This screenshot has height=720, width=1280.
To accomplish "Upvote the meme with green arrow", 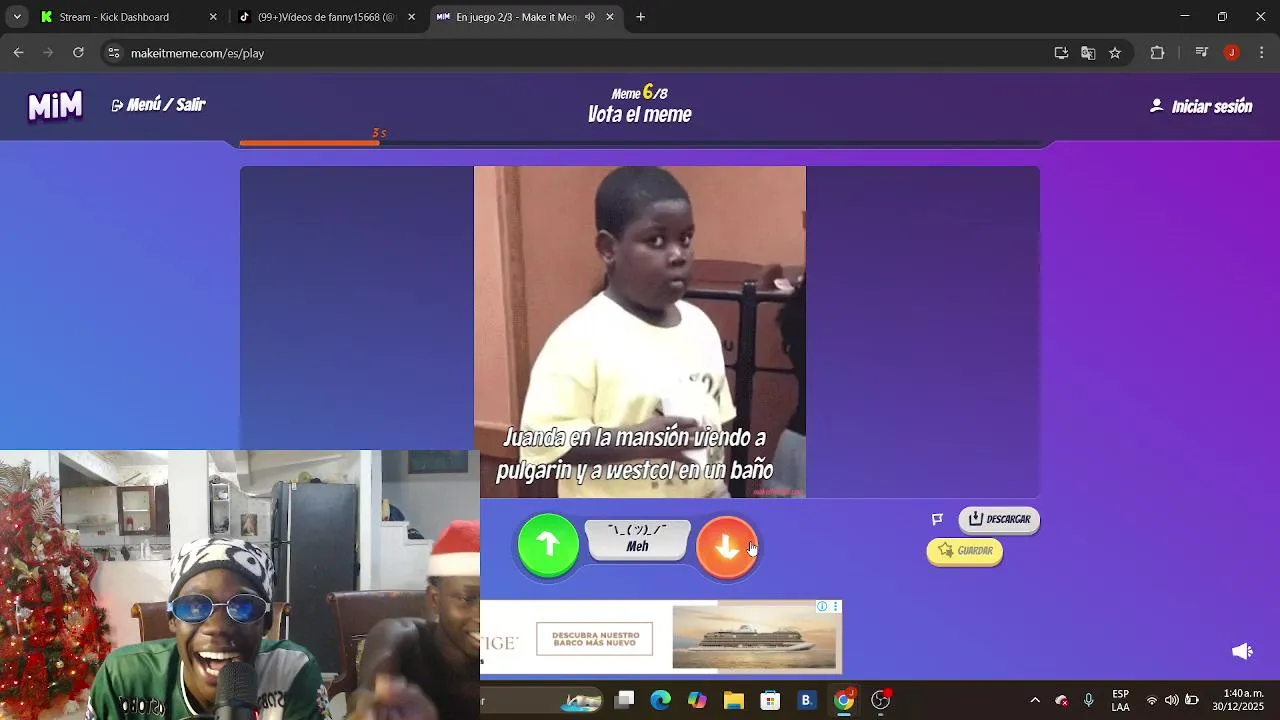I will tap(548, 545).
